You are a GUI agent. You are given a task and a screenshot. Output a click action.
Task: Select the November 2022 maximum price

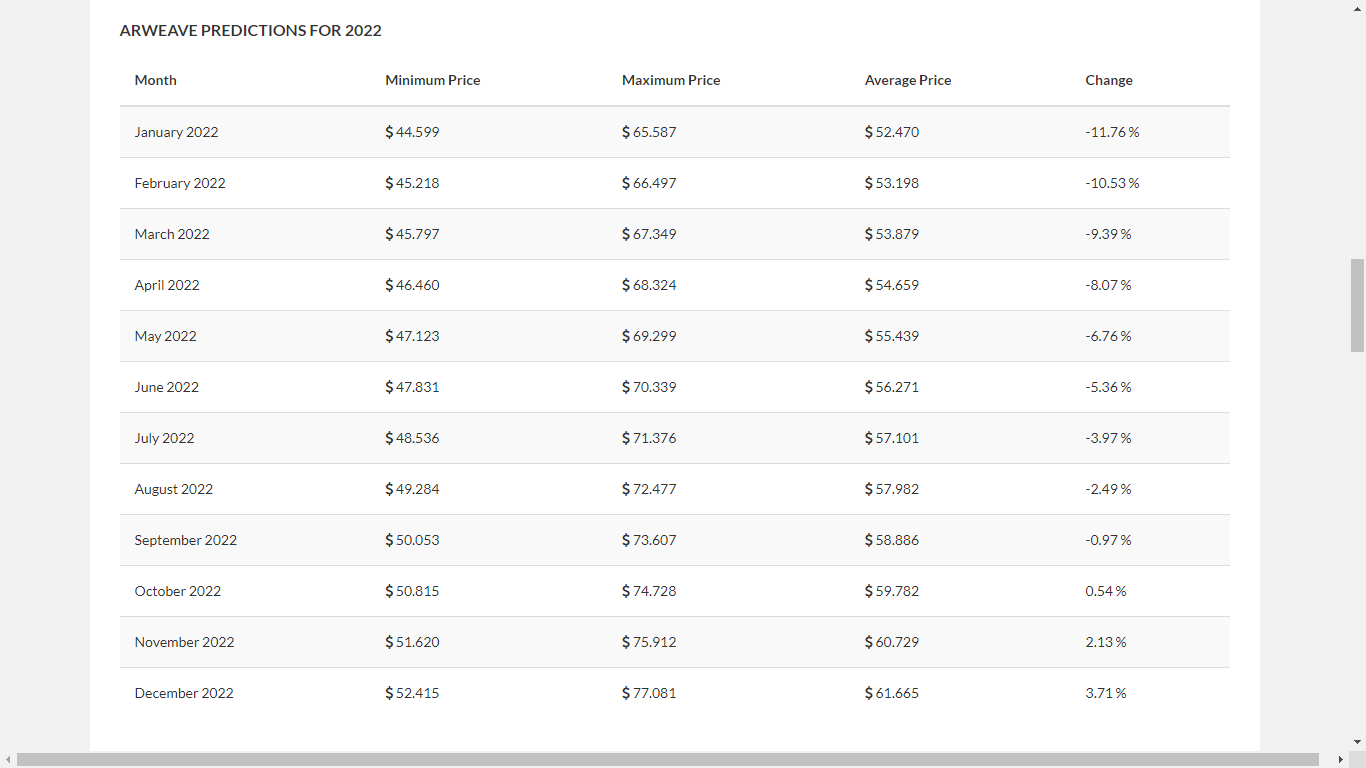(x=649, y=642)
